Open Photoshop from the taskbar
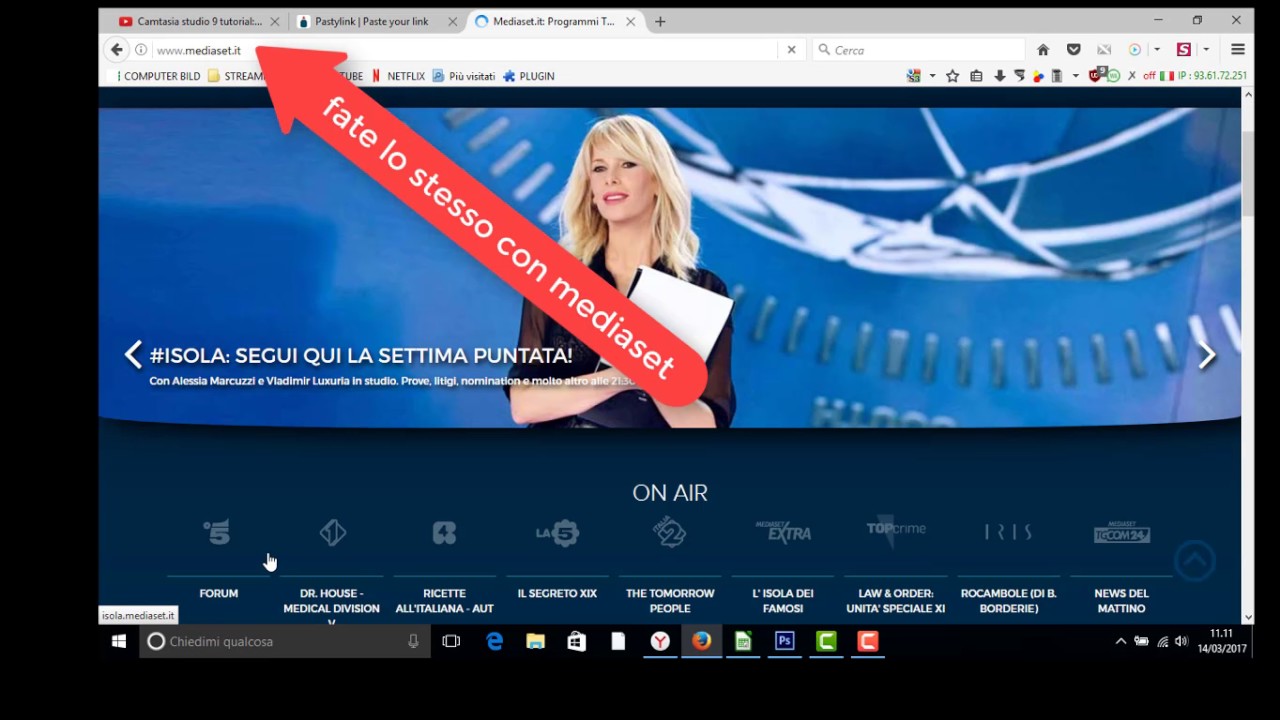Image resolution: width=1280 pixels, height=720 pixels. click(x=785, y=641)
